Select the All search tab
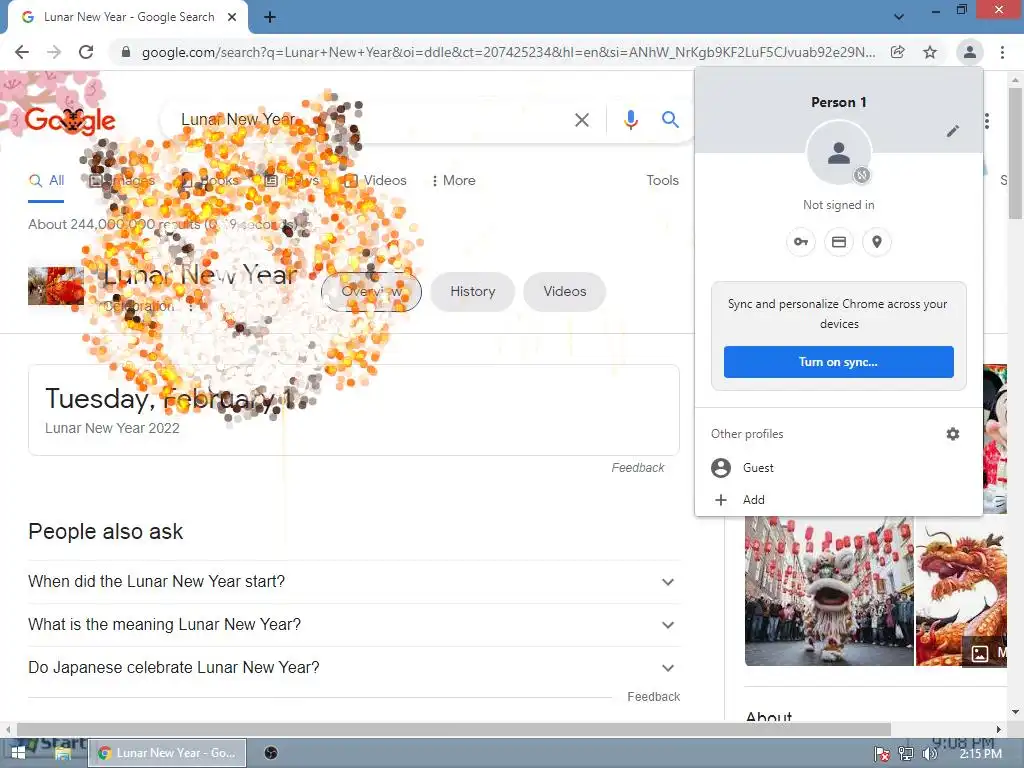1024x768 pixels. pos(46,181)
